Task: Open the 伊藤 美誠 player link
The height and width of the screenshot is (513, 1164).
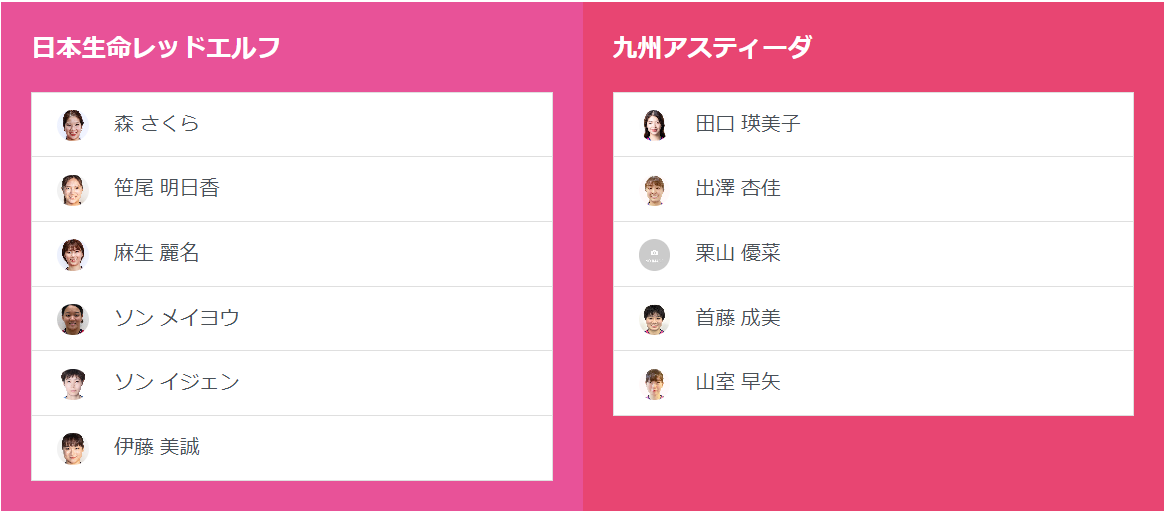Action: pyautogui.click(x=157, y=447)
